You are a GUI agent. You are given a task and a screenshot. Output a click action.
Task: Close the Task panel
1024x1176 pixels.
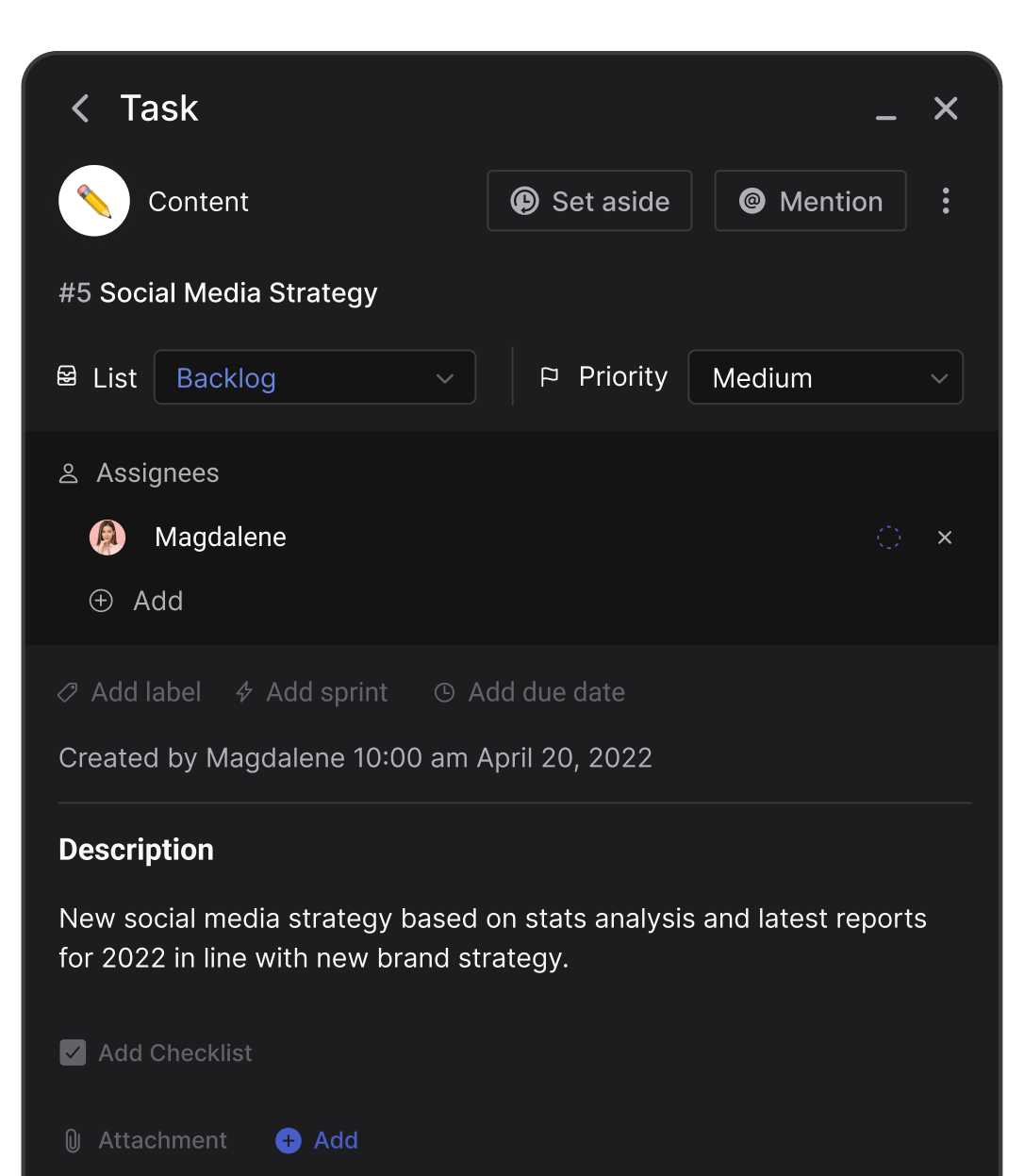tap(945, 108)
